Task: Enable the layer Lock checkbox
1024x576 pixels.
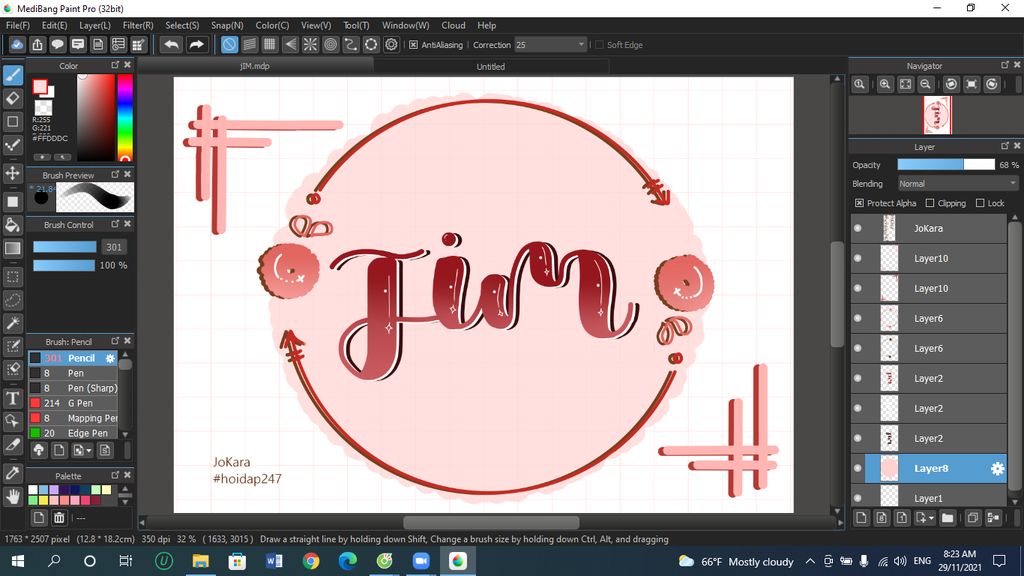Action: point(980,203)
